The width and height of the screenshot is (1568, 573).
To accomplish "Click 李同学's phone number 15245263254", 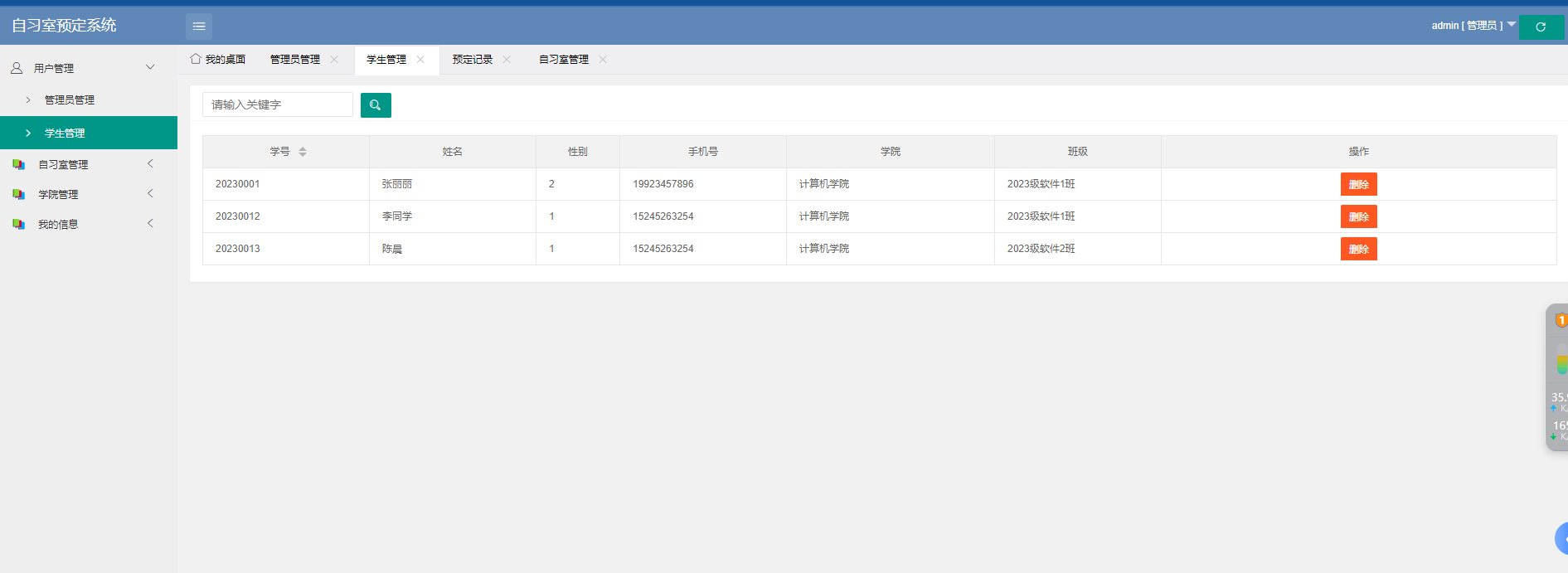I will point(663,216).
